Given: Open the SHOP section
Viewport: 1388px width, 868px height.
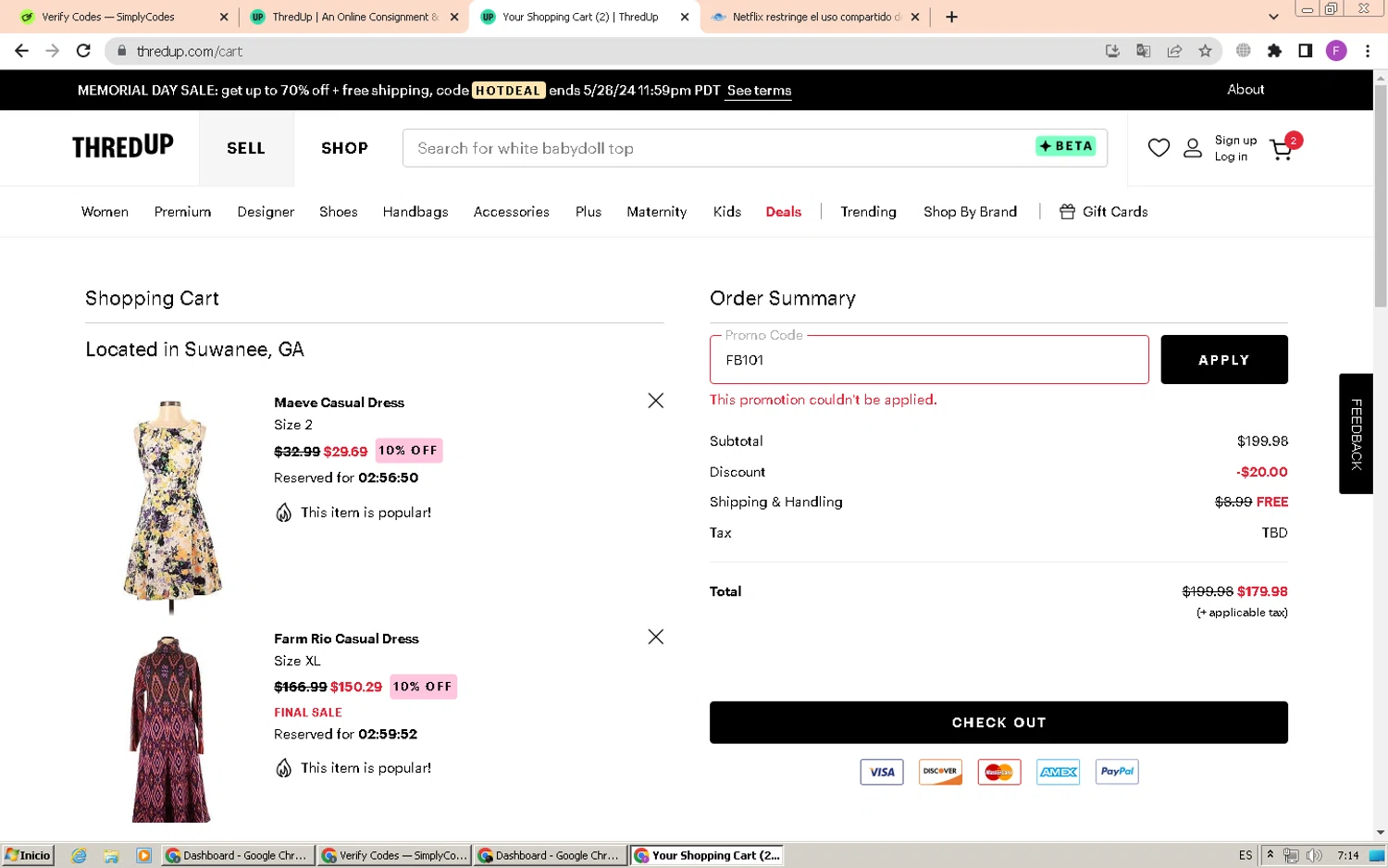Looking at the screenshot, I should (344, 148).
